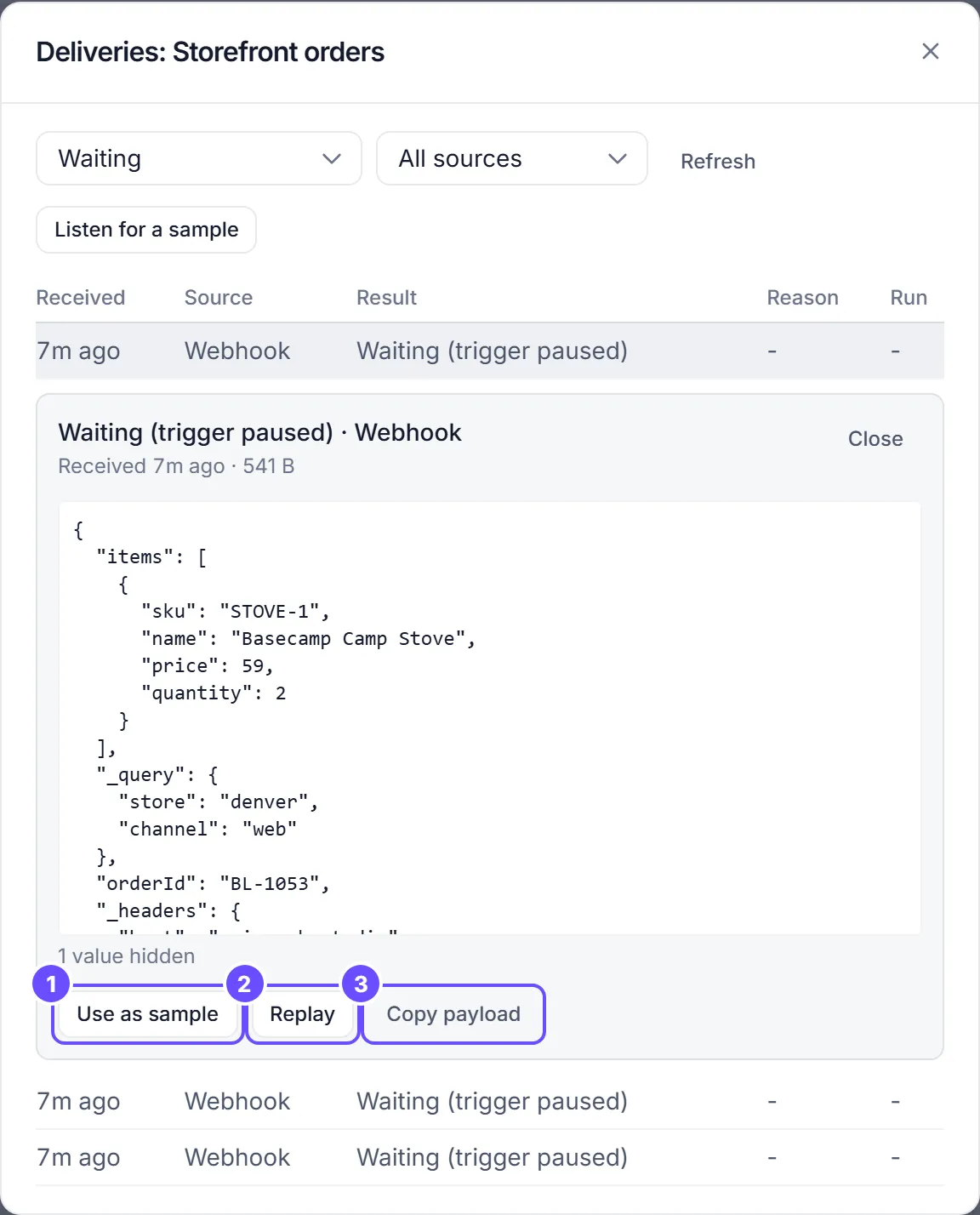The image size is (980, 1215).
Task: Click the "quantity": 2 payload line
Action: [x=214, y=693]
